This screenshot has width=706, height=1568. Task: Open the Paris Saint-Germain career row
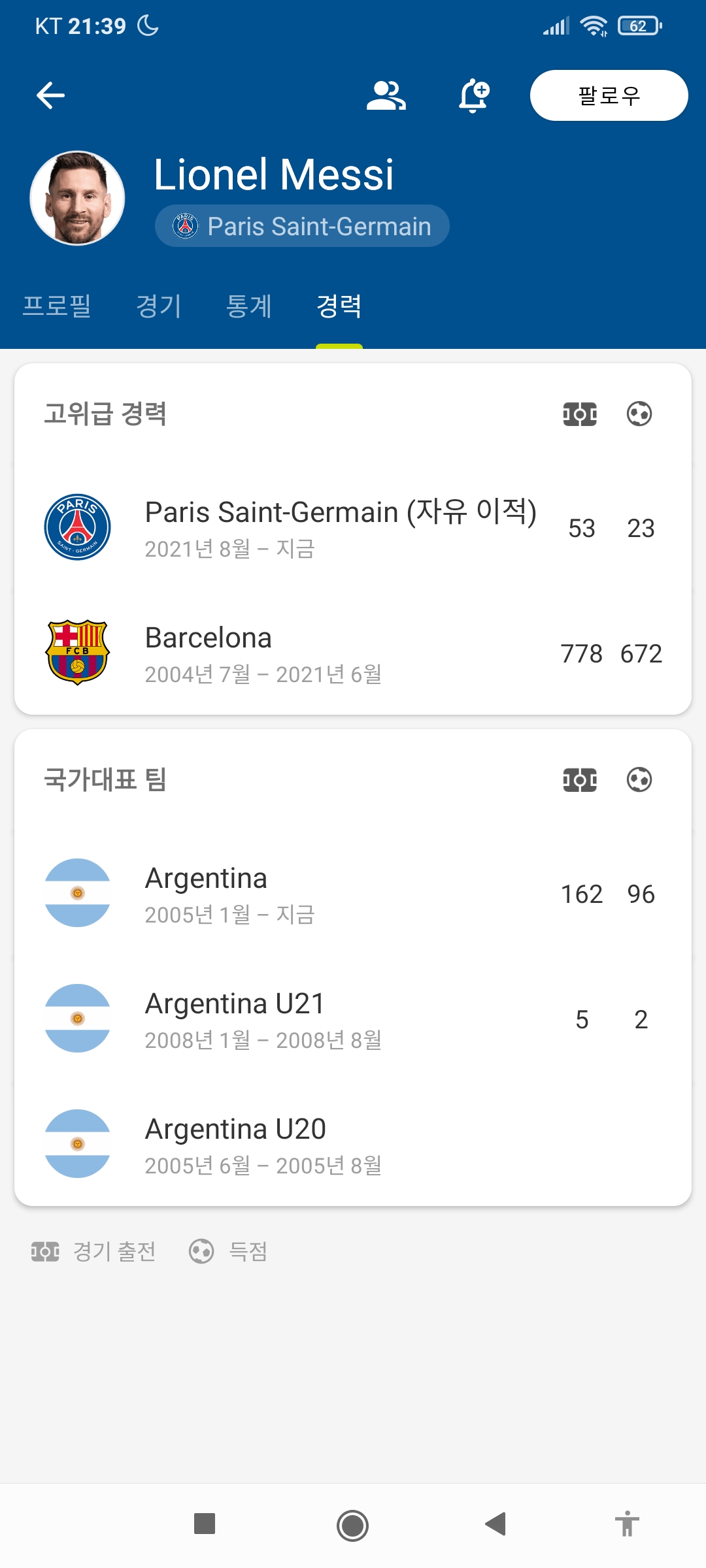pyautogui.click(x=353, y=527)
